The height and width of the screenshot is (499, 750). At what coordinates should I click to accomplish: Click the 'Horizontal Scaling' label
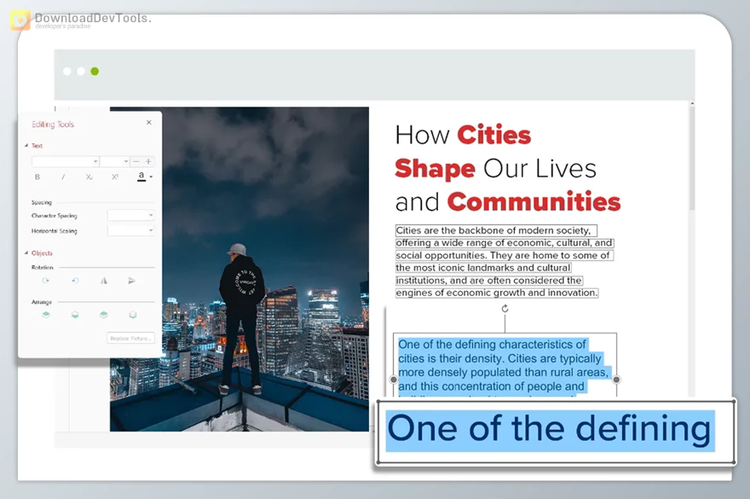54,231
